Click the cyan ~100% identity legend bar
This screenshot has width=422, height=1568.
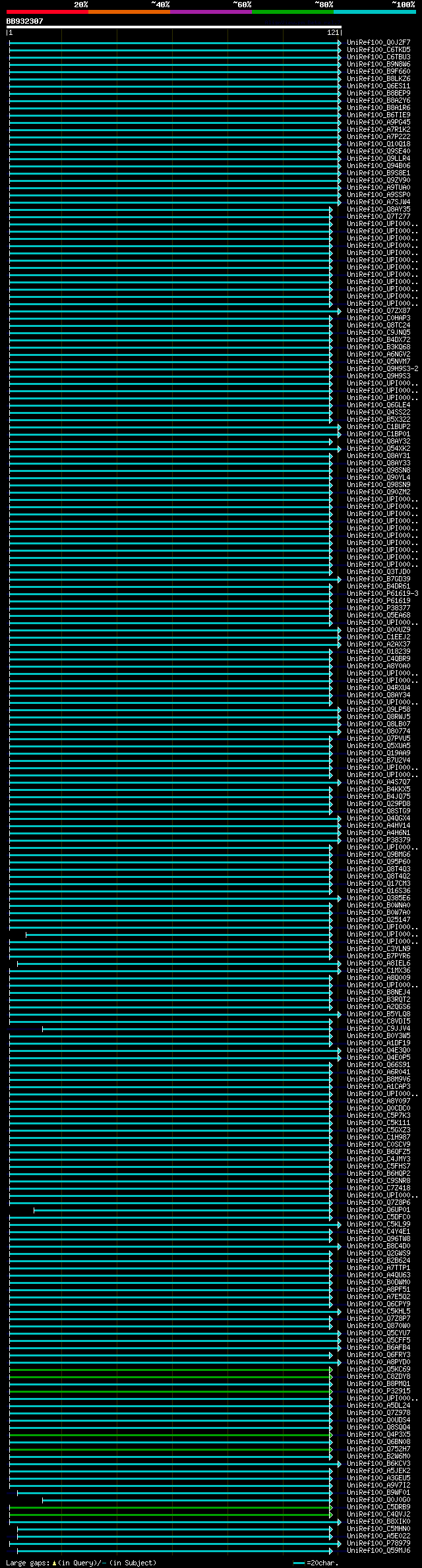(375, 12)
